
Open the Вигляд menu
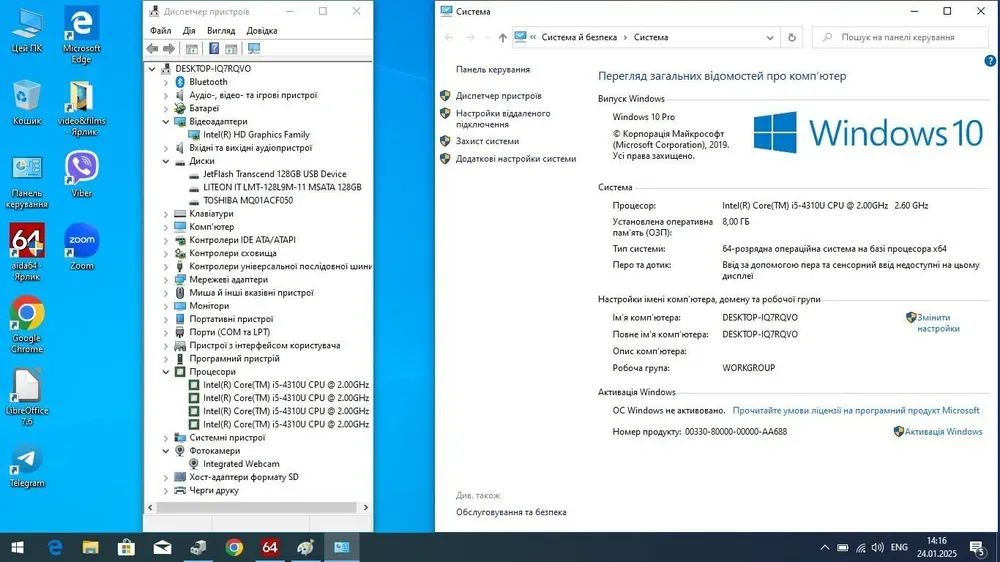[221, 31]
